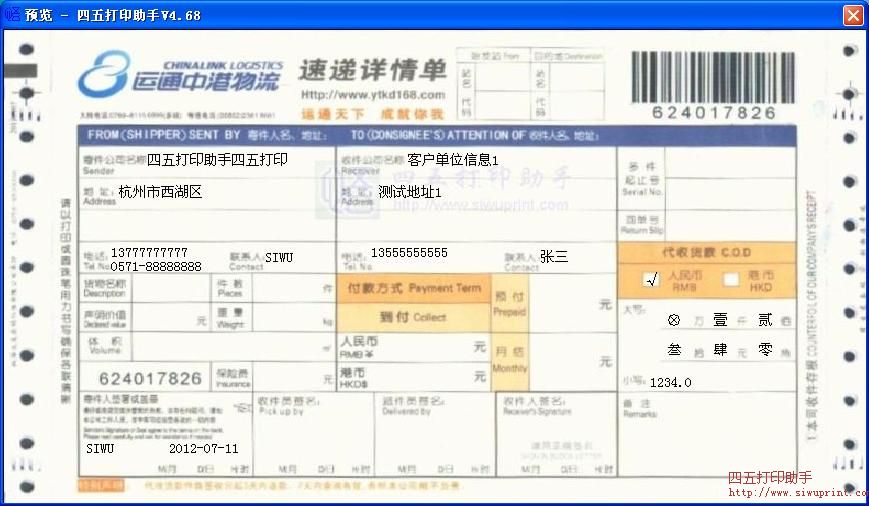Image resolution: width=869 pixels, height=506 pixels.
Task: Click waybill number 624017826 next to 保险费
Action: [150, 379]
